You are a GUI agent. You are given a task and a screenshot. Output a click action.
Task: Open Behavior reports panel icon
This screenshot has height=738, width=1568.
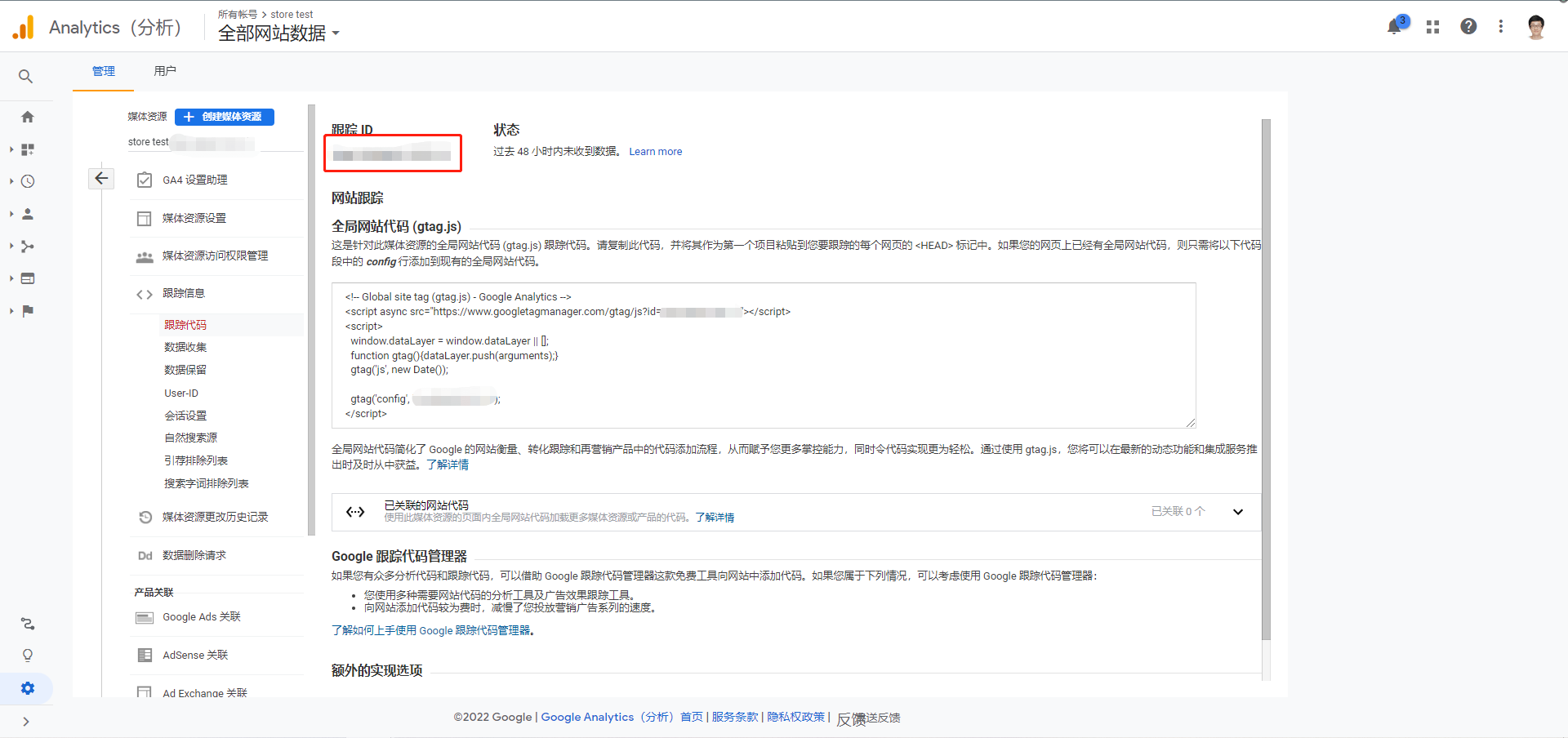pyautogui.click(x=28, y=278)
